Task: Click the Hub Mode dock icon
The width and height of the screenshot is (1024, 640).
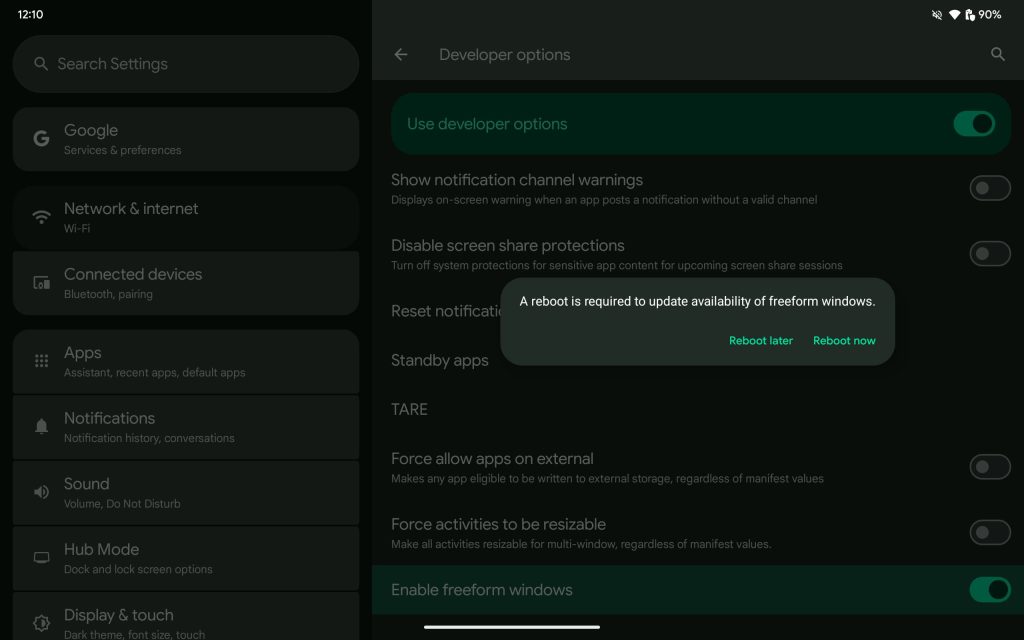Action: coord(41,557)
